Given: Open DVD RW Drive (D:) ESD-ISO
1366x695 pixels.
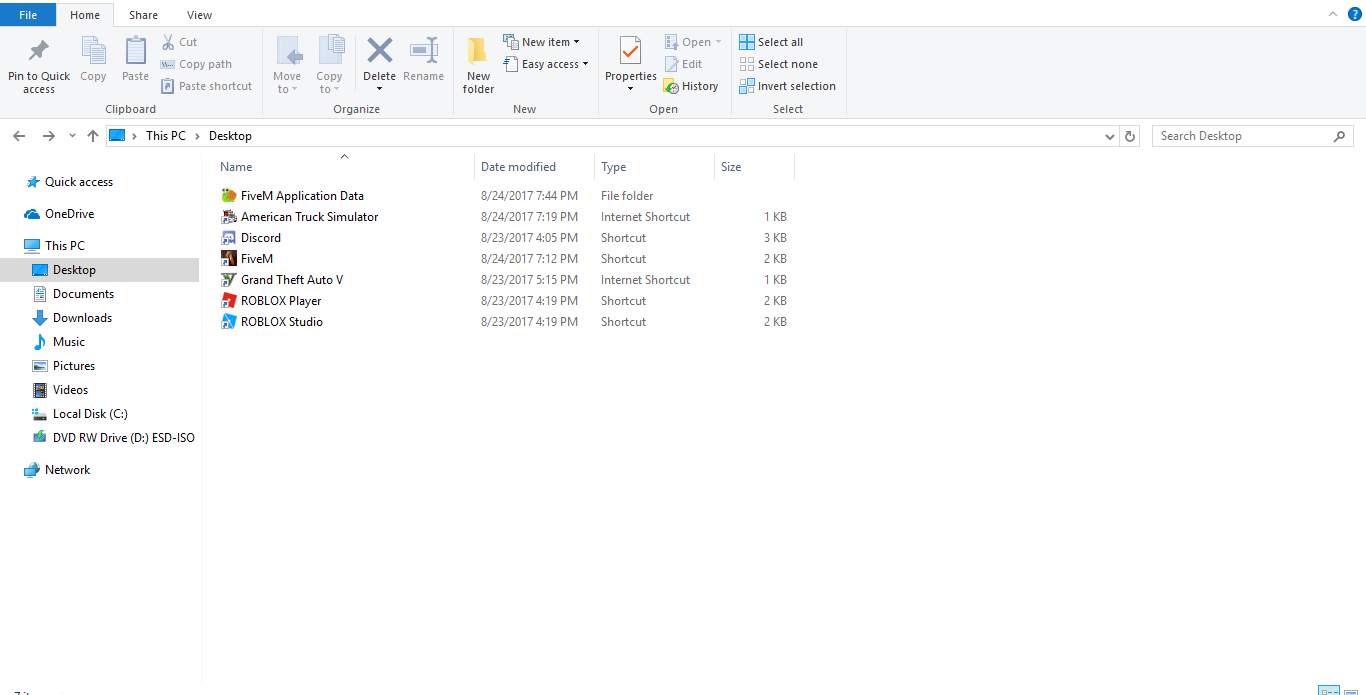Looking at the screenshot, I should 123,438.
